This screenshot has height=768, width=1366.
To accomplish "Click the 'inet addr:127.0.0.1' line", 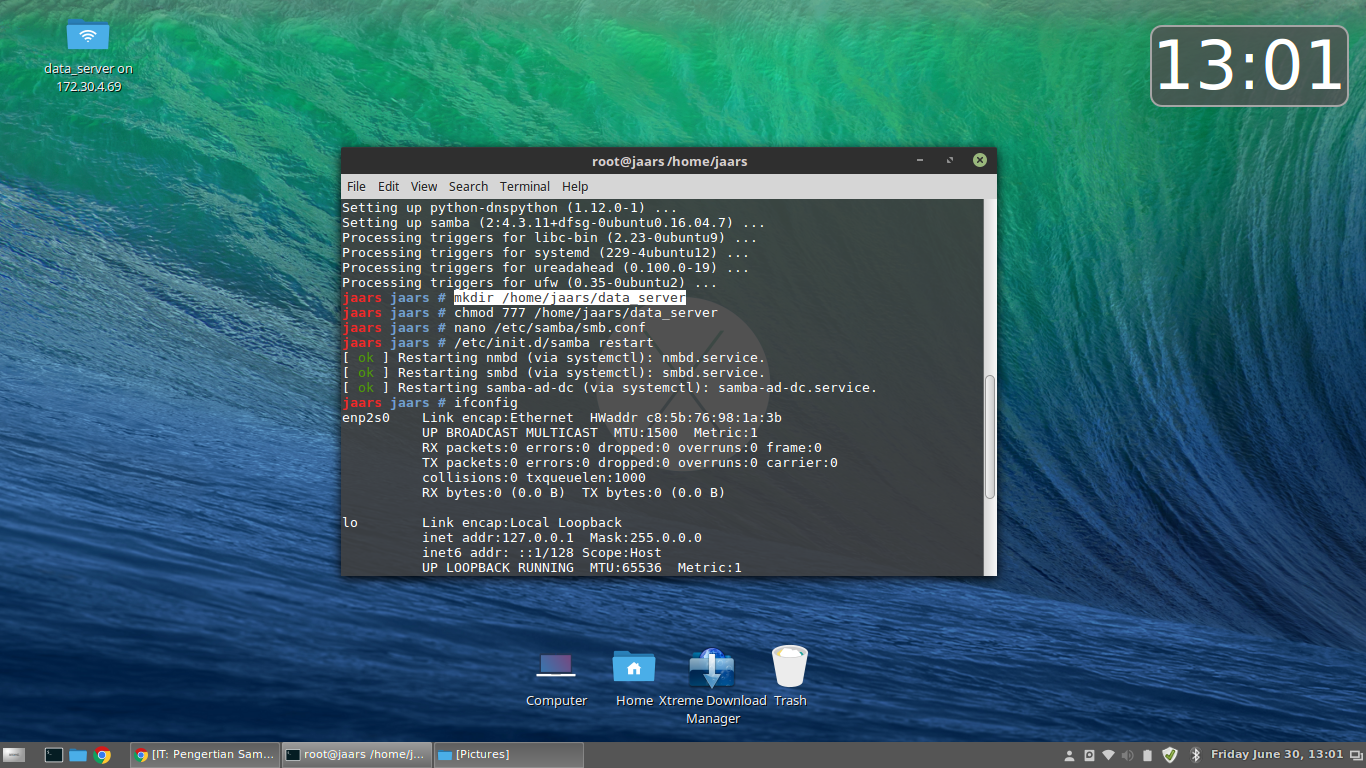I will 562,538.
